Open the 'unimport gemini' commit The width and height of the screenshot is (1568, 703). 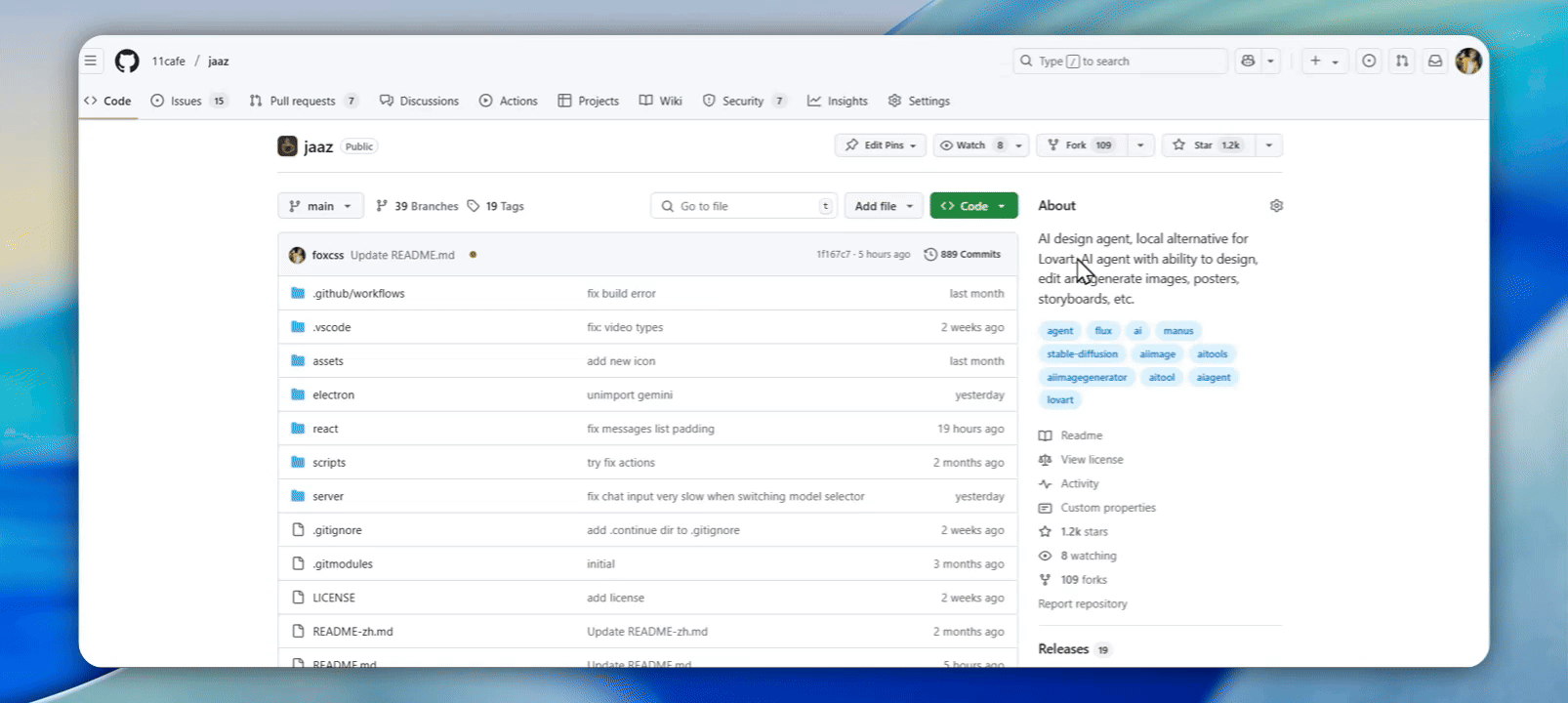click(630, 395)
